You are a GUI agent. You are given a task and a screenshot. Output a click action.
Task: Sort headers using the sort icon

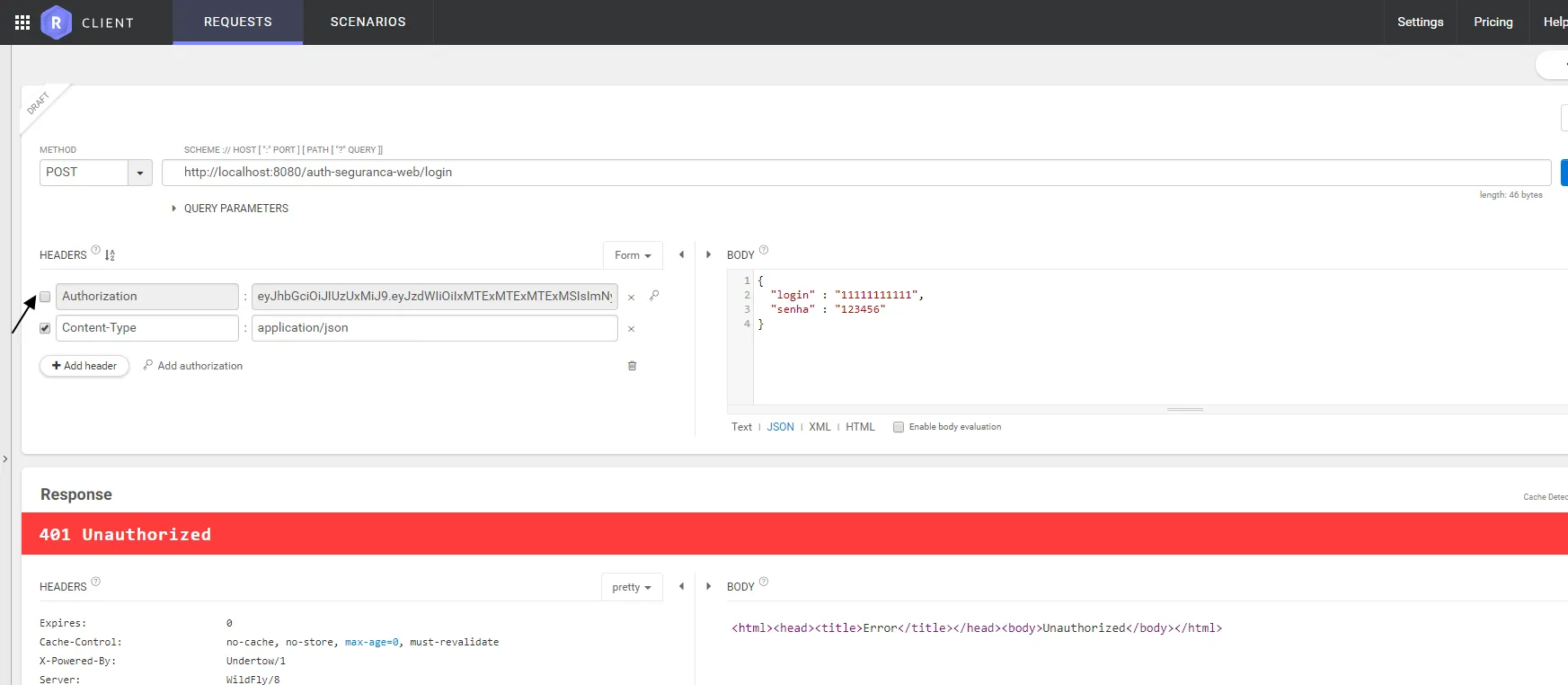click(x=110, y=255)
